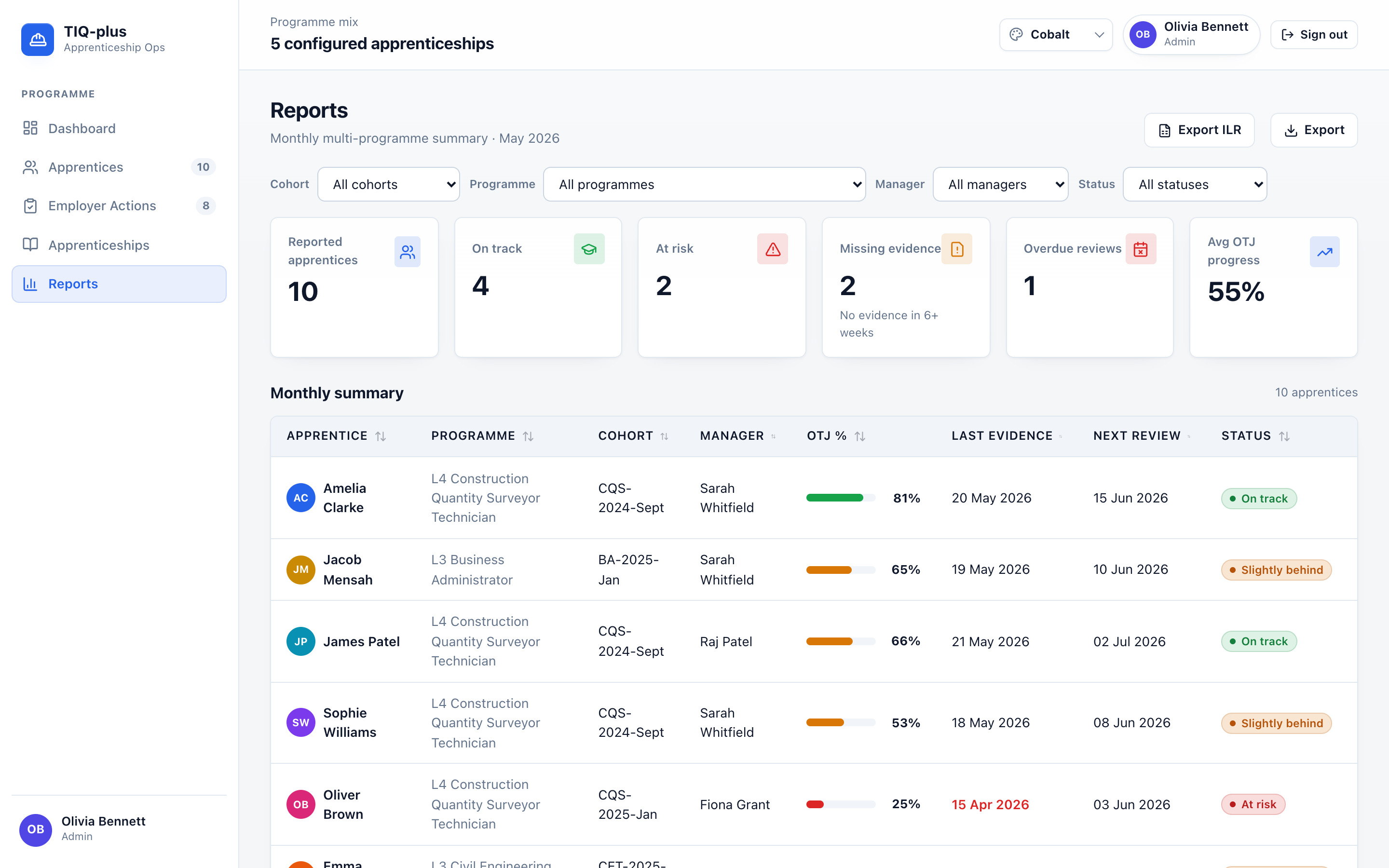Screen dimensions: 1389x868
Task: Sort by the OTJ % column arrows
Action: 860,436
